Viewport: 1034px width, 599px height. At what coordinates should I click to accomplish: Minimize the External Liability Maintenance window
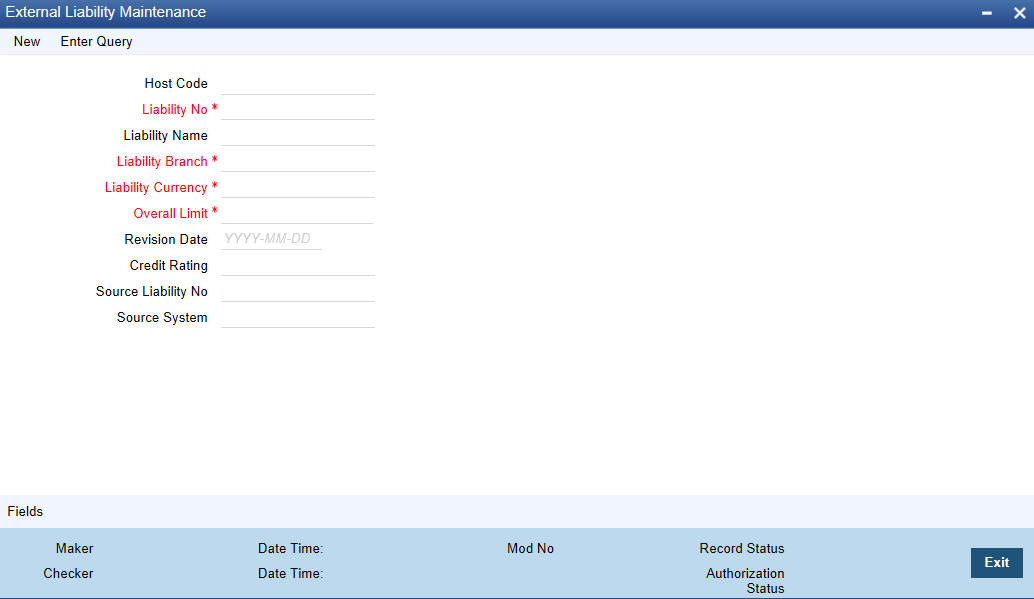[987, 13]
